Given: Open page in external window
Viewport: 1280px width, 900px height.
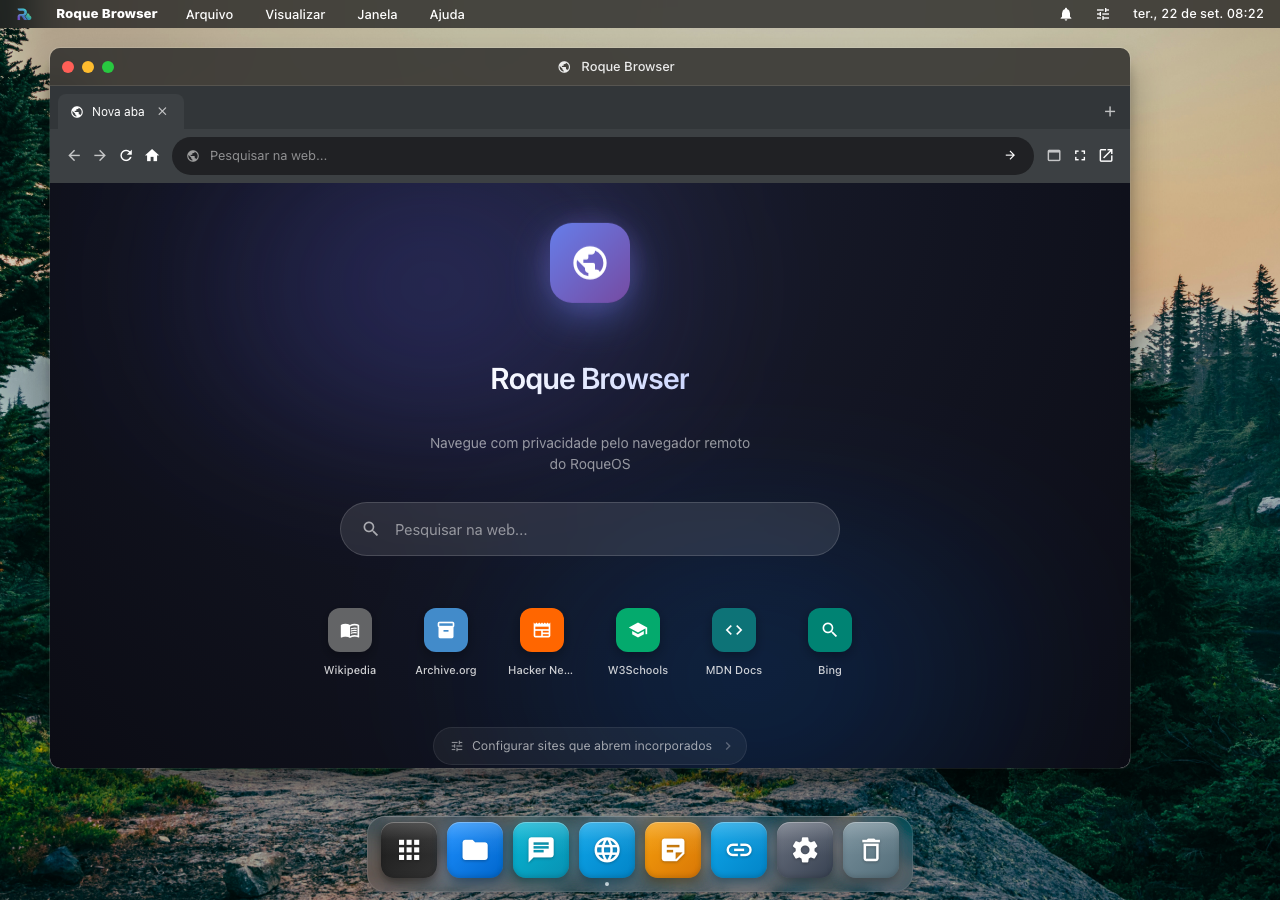Looking at the screenshot, I should [1106, 155].
